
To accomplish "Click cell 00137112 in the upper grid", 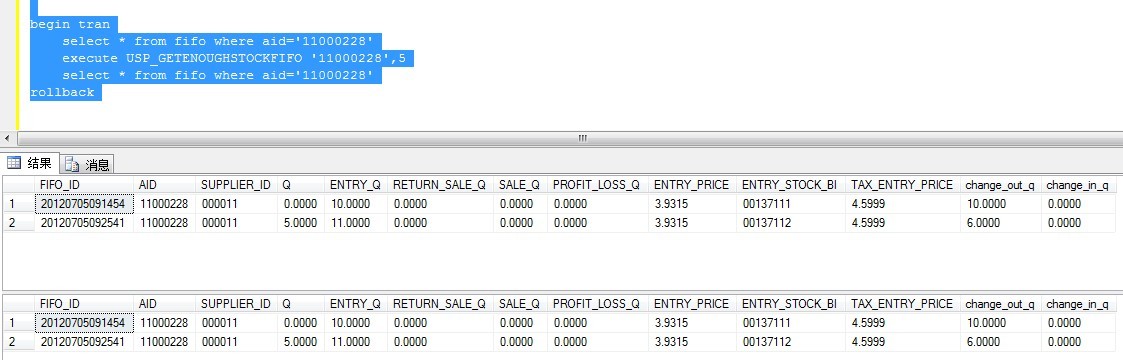I will click(790, 223).
